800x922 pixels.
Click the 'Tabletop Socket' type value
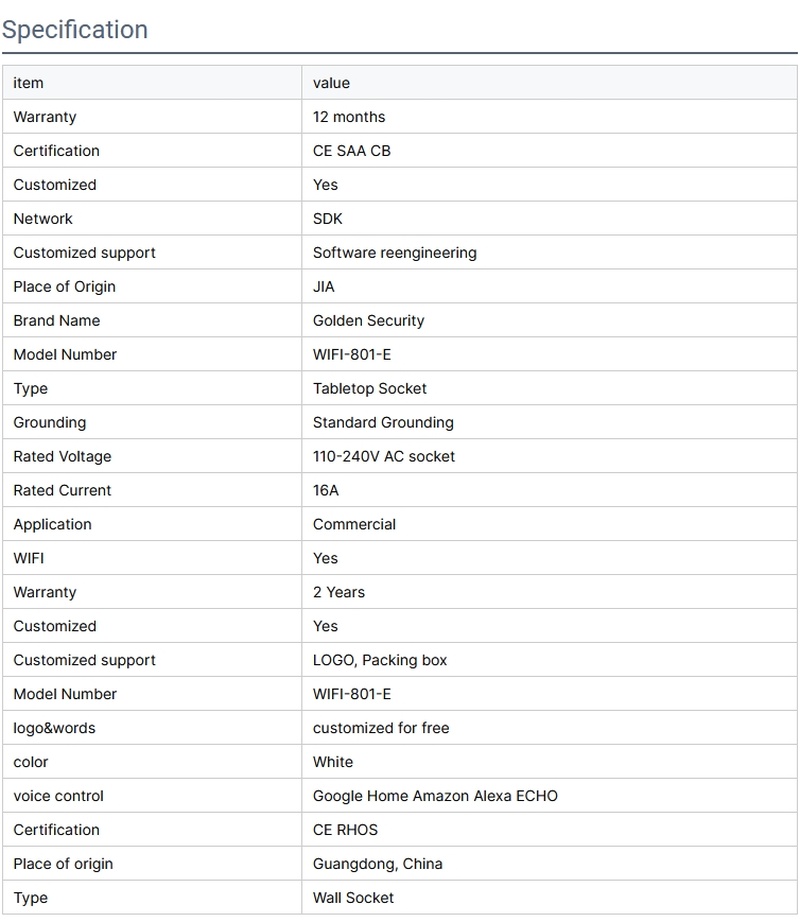[370, 389]
